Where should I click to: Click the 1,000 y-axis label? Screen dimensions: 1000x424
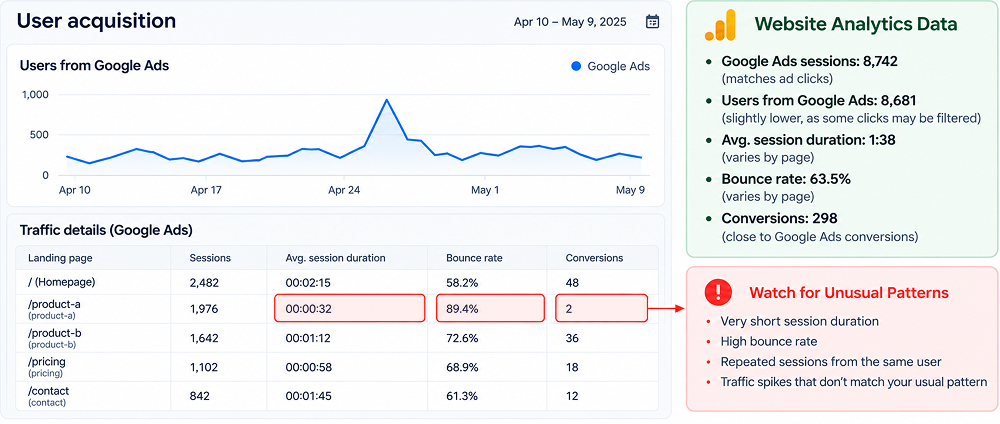pyautogui.click(x=35, y=94)
